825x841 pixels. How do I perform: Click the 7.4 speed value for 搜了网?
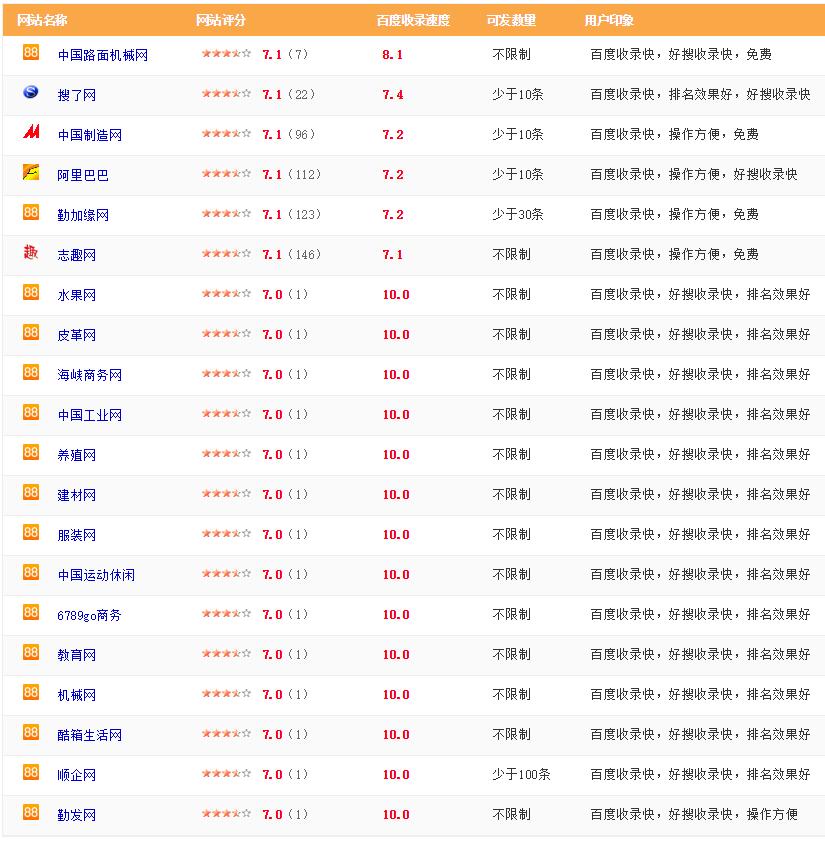(393, 94)
